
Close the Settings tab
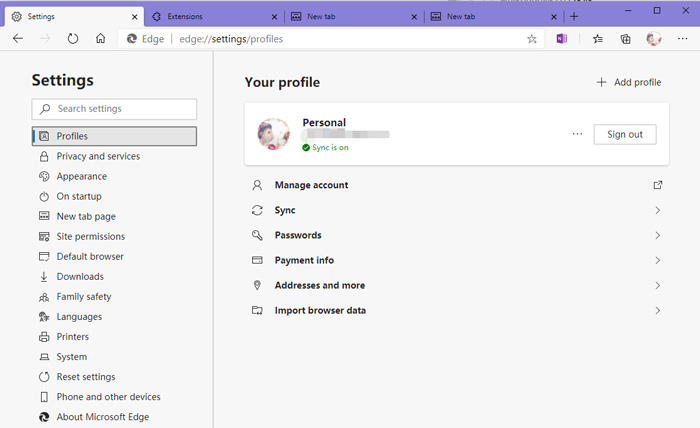(135, 17)
